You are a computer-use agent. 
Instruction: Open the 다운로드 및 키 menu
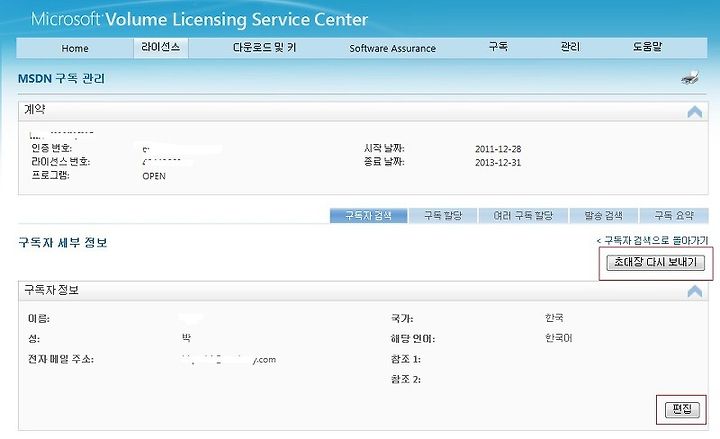(x=264, y=48)
